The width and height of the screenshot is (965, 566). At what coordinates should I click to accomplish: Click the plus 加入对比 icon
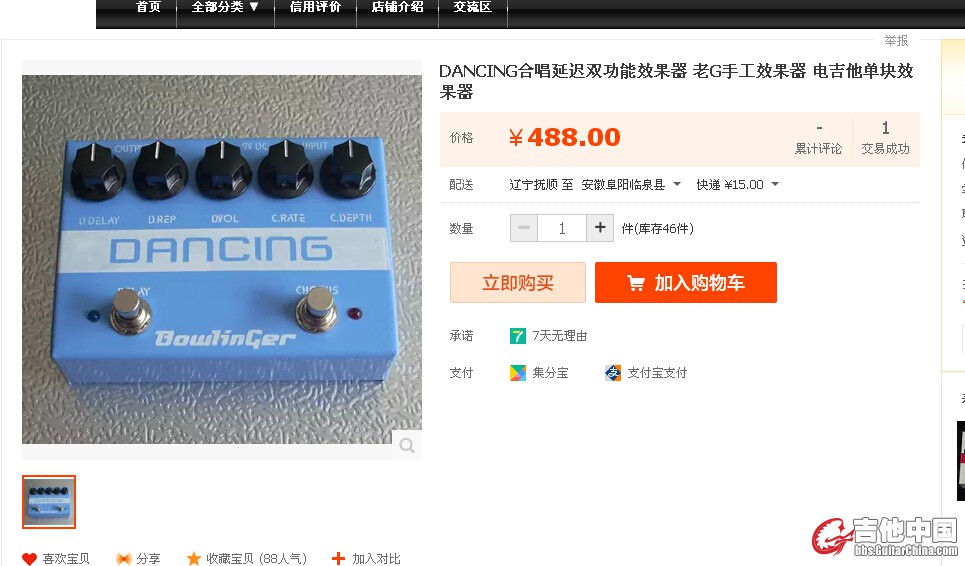(338, 558)
